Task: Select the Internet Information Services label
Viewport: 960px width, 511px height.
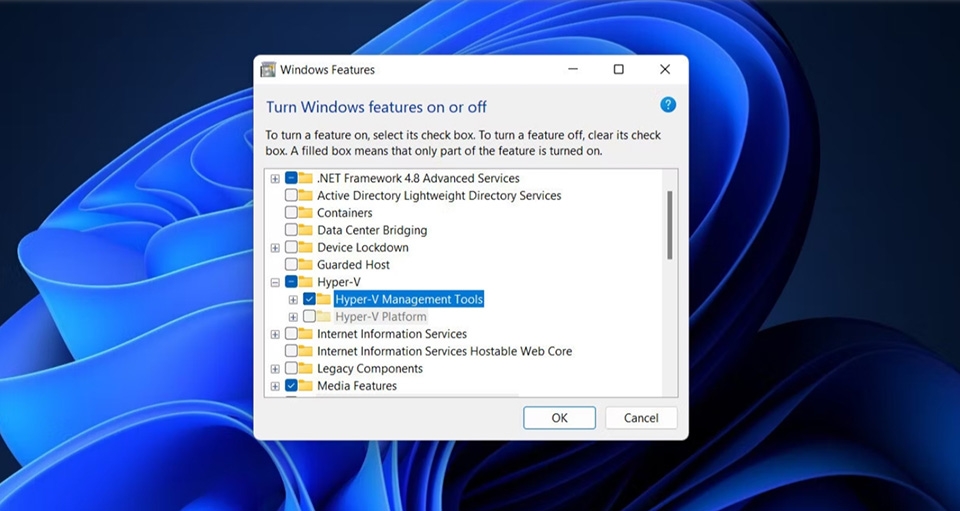Action: pos(392,334)
